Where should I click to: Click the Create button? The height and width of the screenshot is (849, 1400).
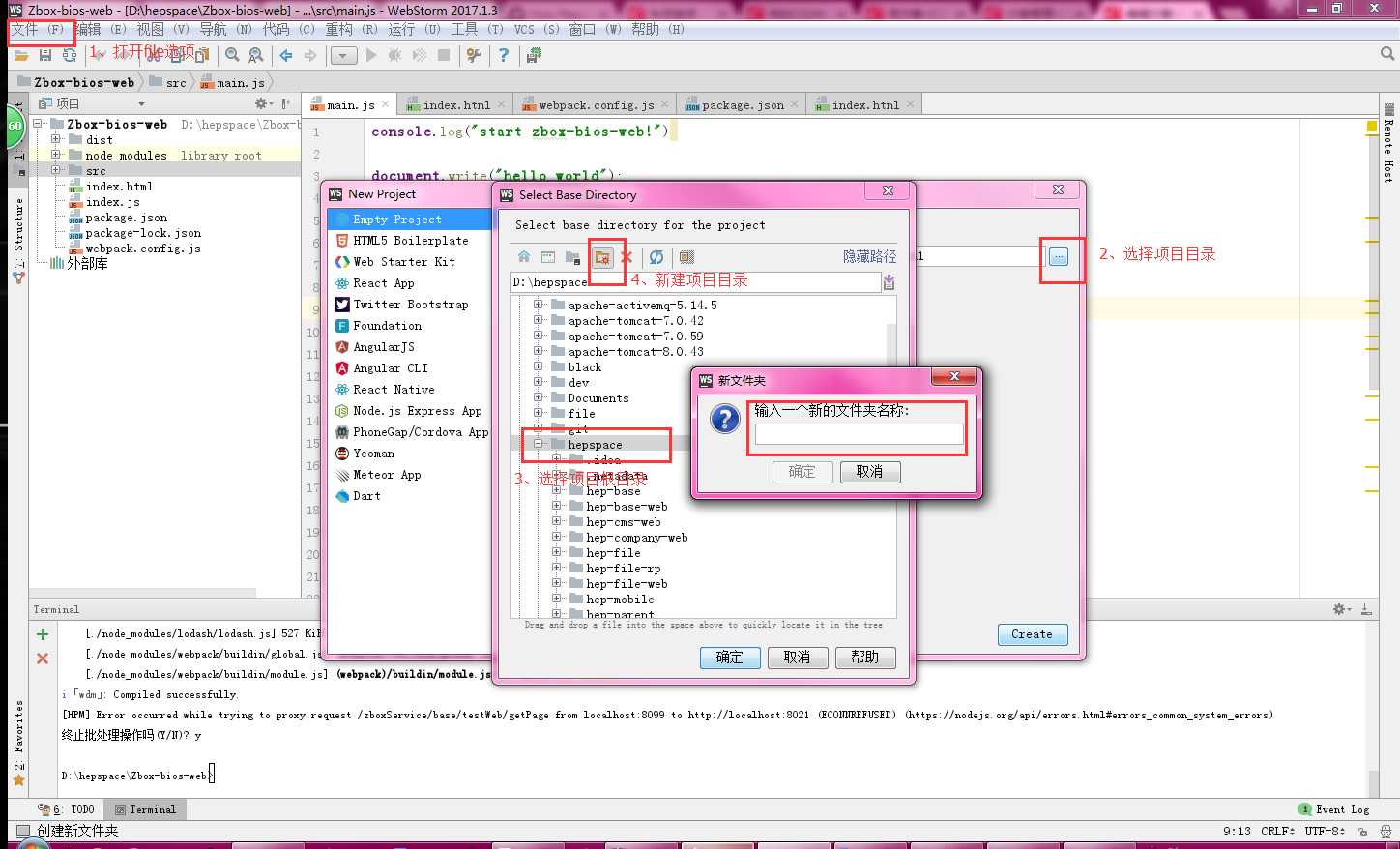point(1033,634)
